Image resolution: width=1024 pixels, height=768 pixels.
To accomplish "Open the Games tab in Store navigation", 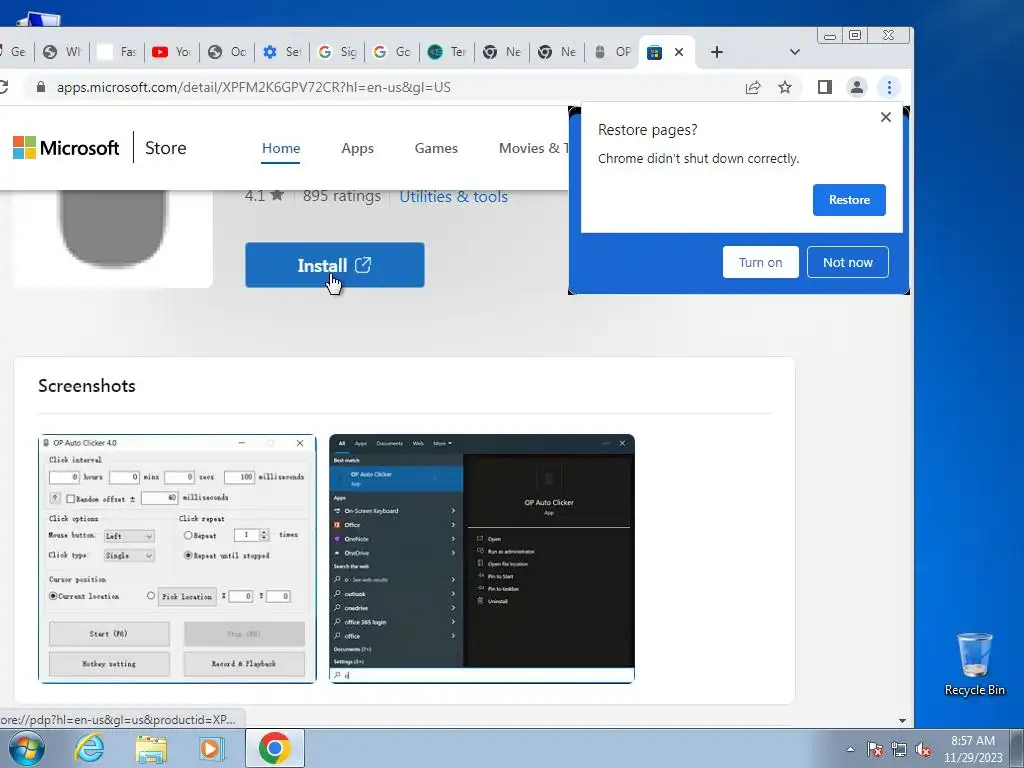I will click(436, 148).
